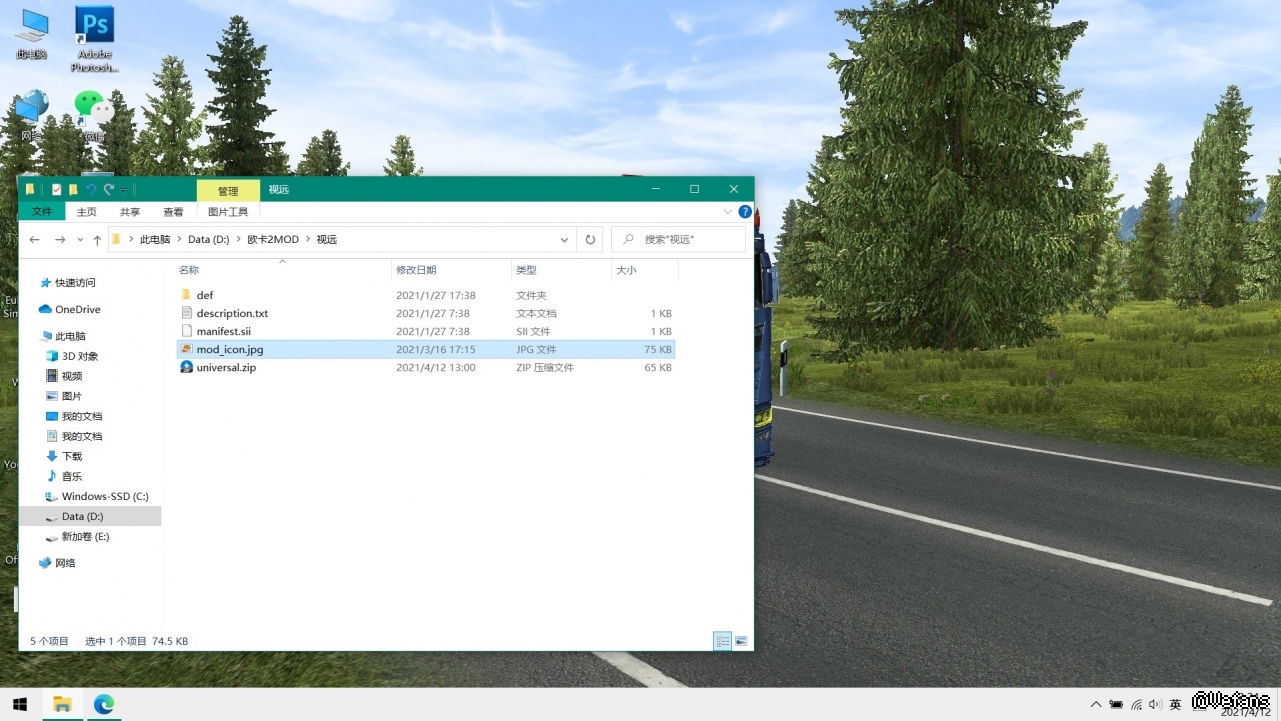Click the Properties quick access toolbar icon
The width and height of the screenshot is (1281, 721).
pyautogui.click(x=57, y=190)
